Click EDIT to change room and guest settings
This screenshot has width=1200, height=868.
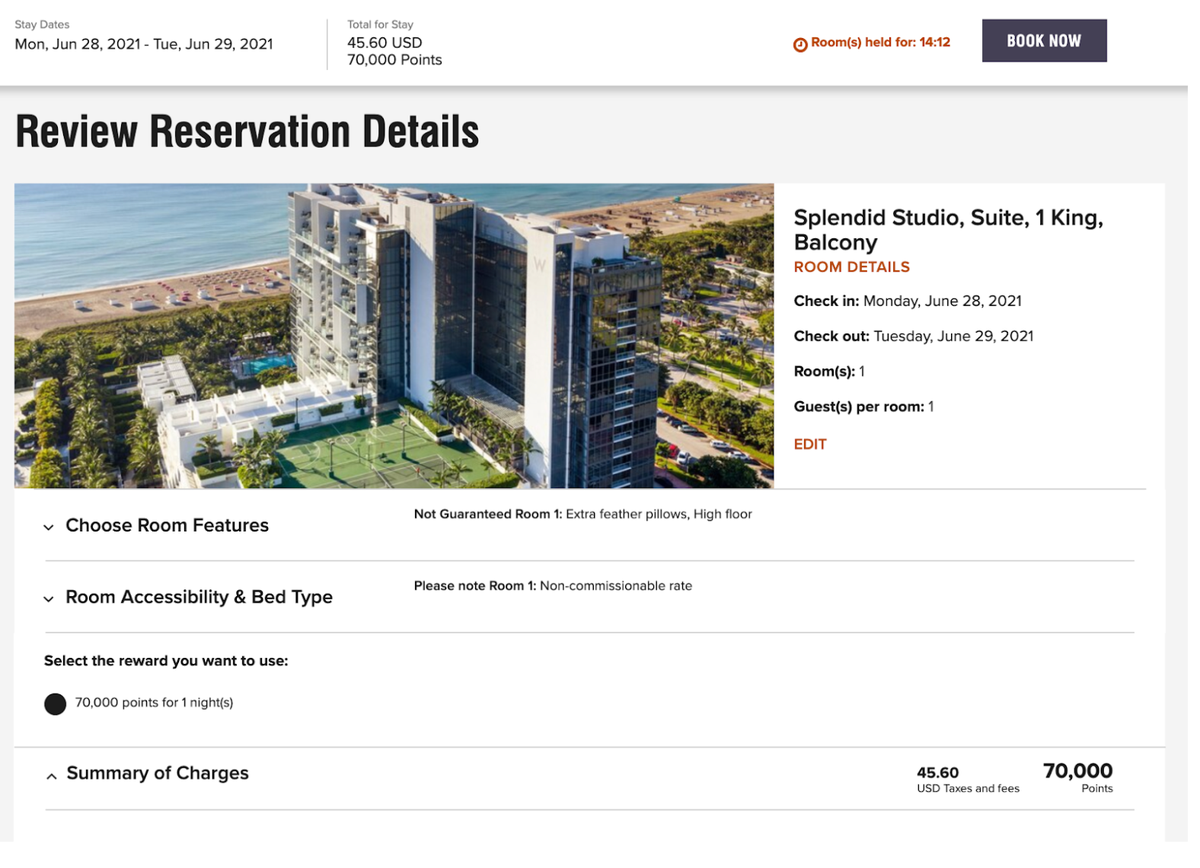pyautogui.click(x=810, y=444)
